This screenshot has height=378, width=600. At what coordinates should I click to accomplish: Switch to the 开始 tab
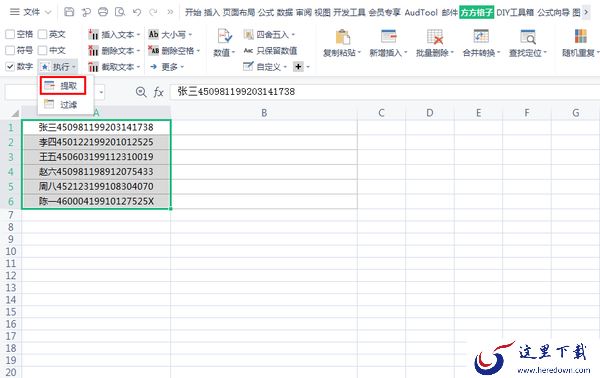click(x=193, y=13)
